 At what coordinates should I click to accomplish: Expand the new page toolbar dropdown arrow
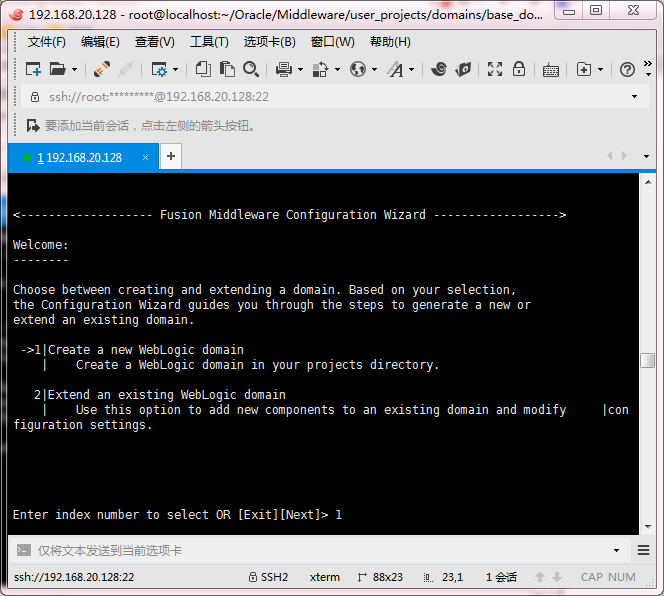point(600,69)
